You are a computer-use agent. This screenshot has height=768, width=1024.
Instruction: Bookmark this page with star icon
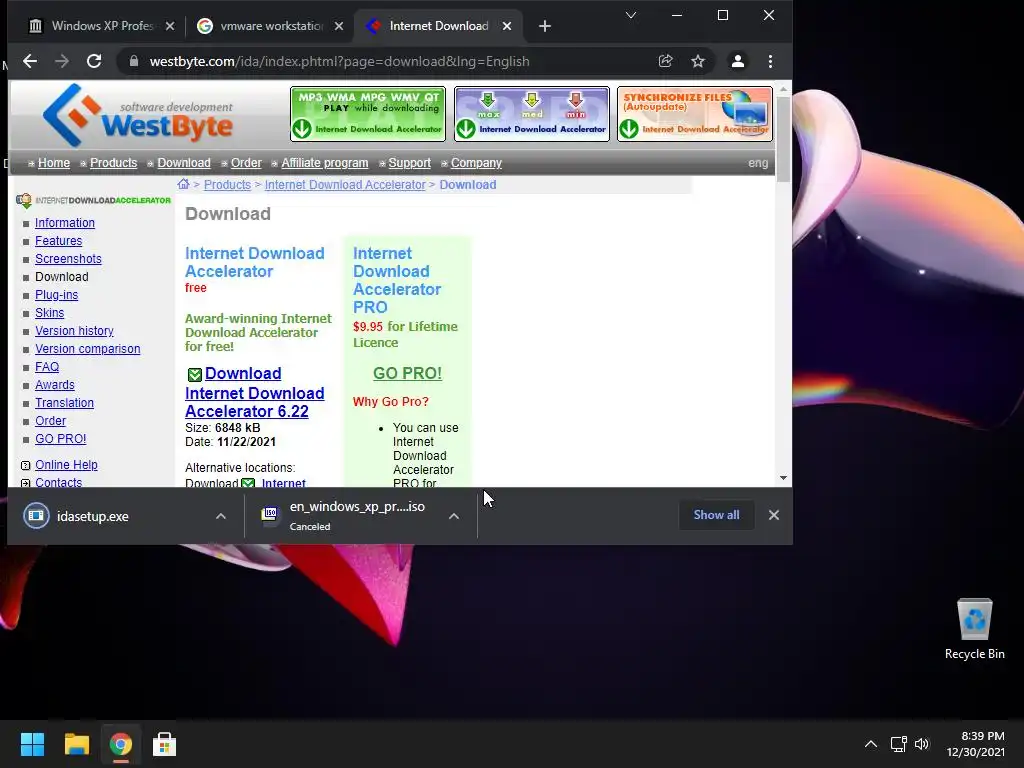point(697,61)
